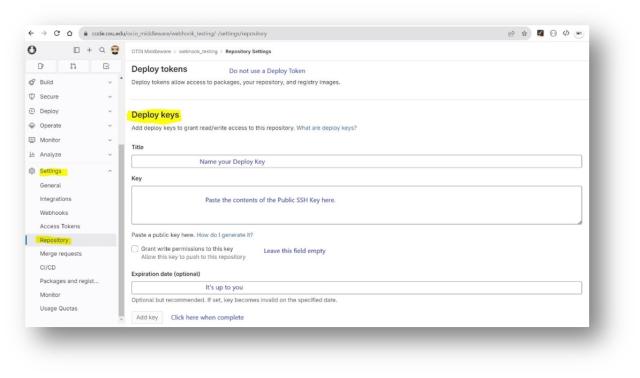Open General settings in sidebar
The height and width of the screenshot is (378, 640).
pyautogui.click(x=50, y=185)
